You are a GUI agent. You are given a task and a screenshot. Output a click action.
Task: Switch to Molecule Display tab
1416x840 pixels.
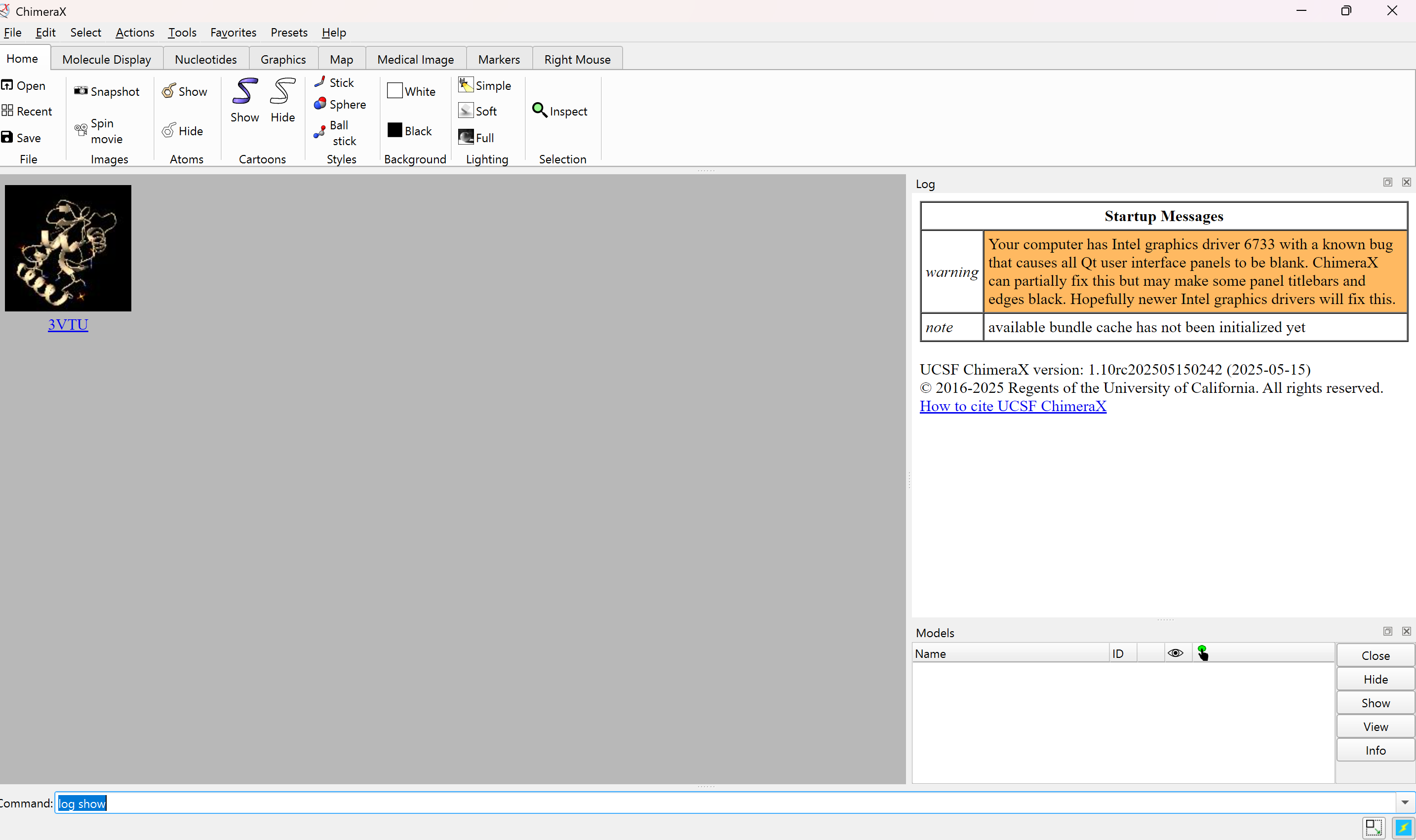point(107,59)
